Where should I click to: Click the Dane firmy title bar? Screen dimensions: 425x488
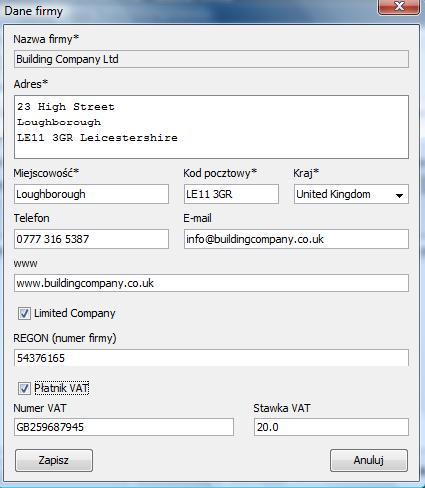coord(187,11)
